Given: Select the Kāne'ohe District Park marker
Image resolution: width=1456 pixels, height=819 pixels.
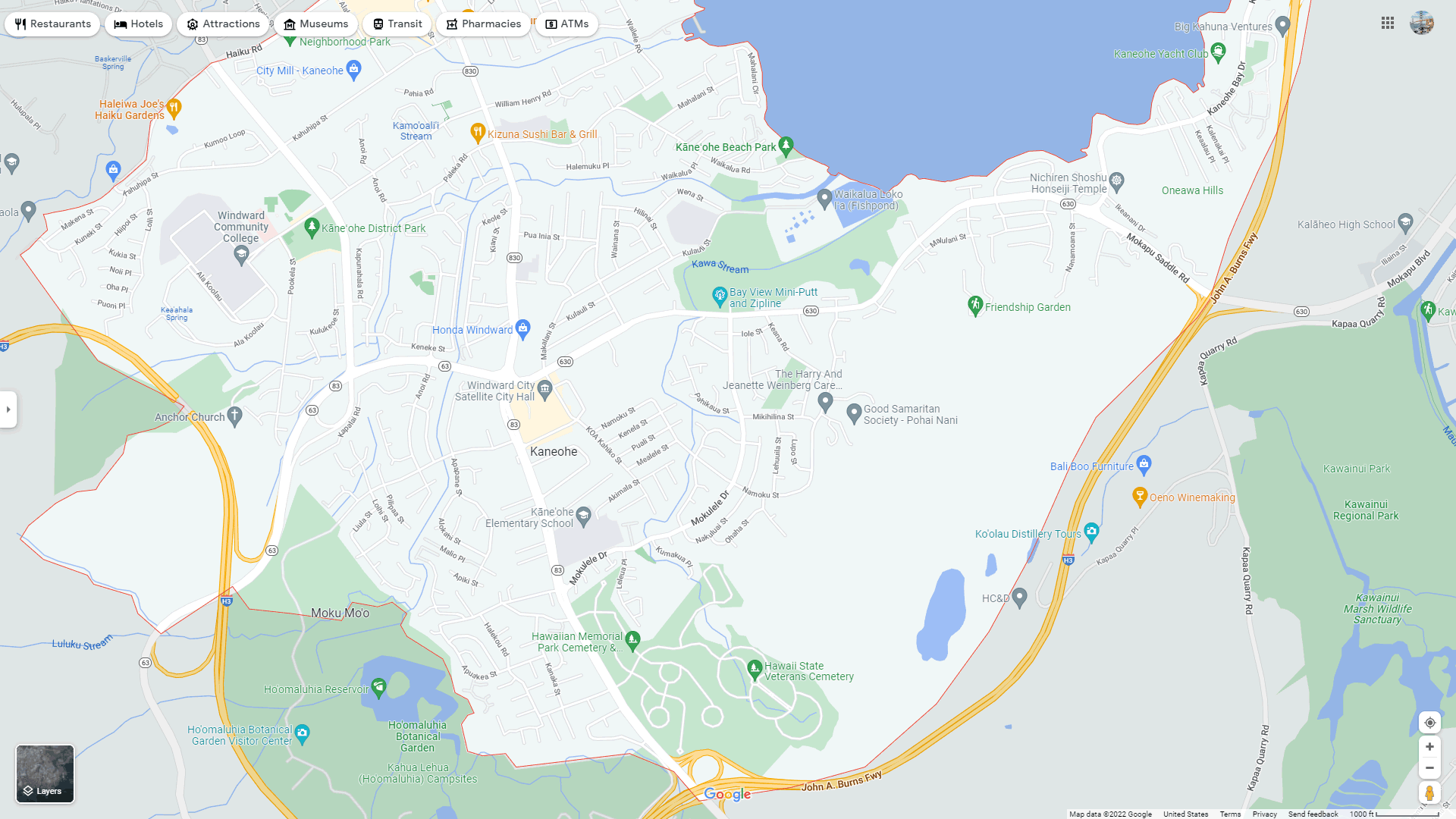Looking at the screenshot, I should tap(312, 227).
